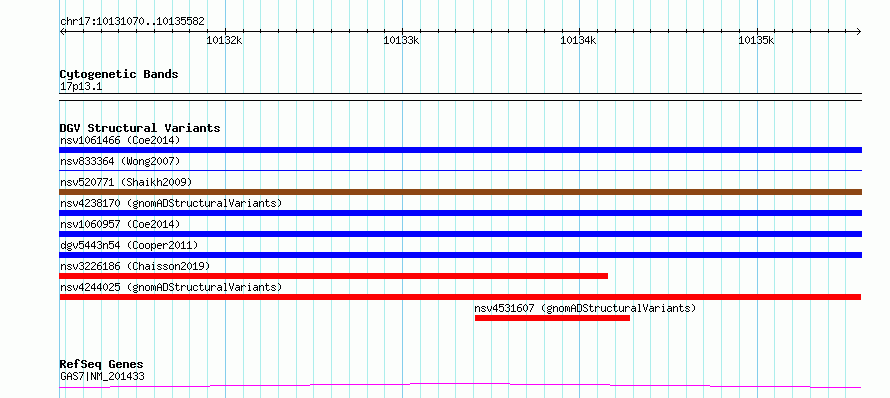Click the right arrowhead of the ruler
The image size is (890, 398).
point(859,31)
